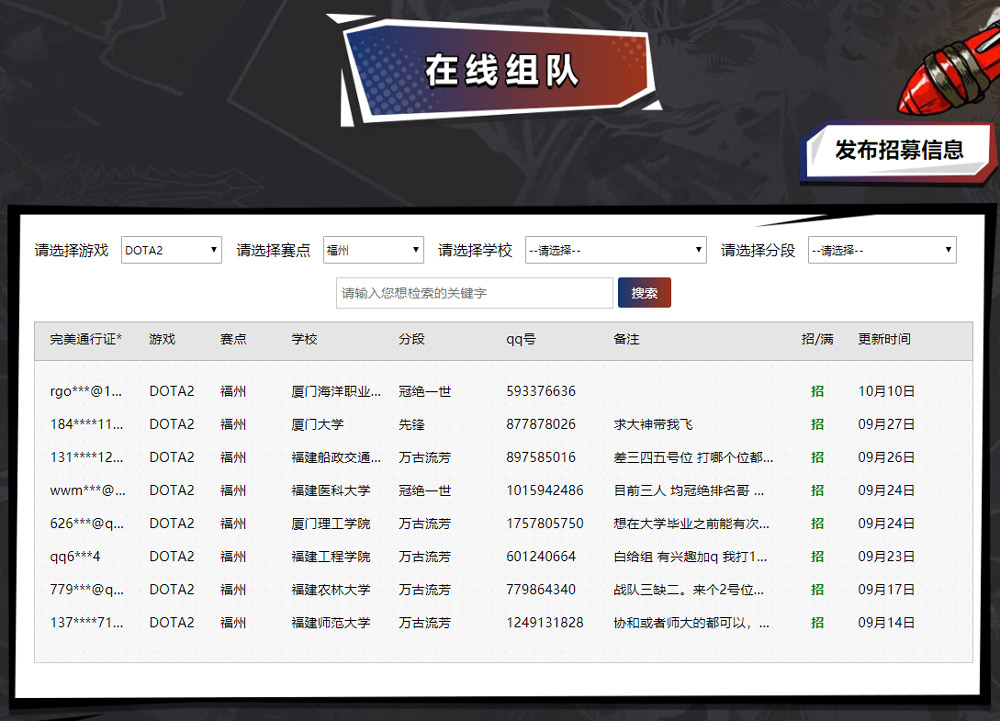The width and height of the screenshot is (1000, 721).
Task: Click the 搜索 search button
Action: [644, 292]
